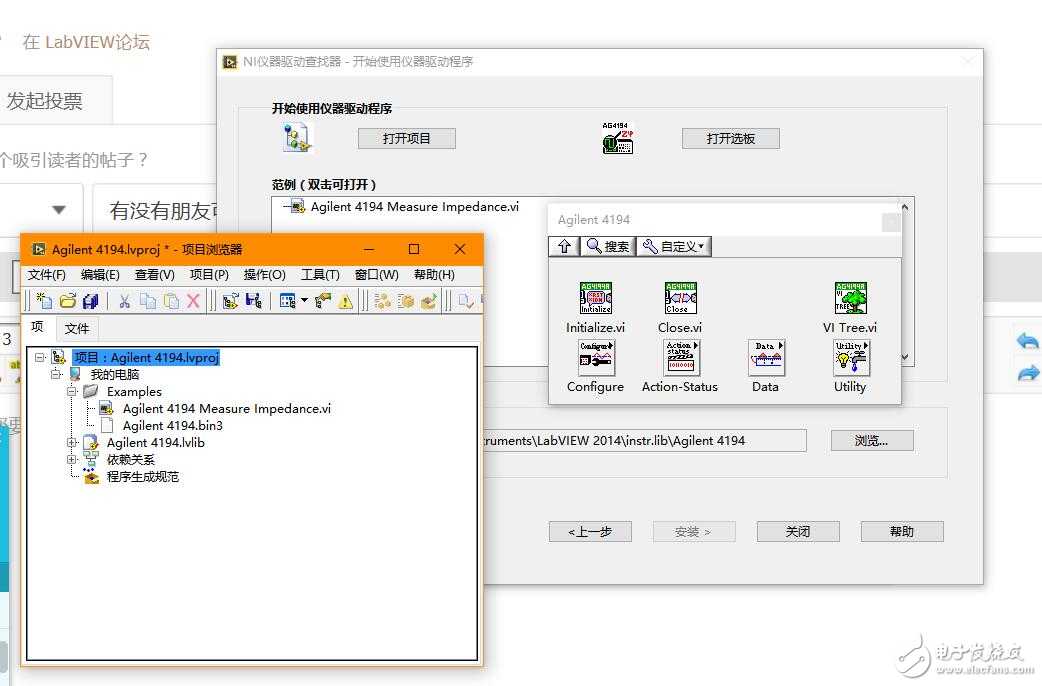Click the New item toolbar icon in Project Explorer

pos(44,301)
